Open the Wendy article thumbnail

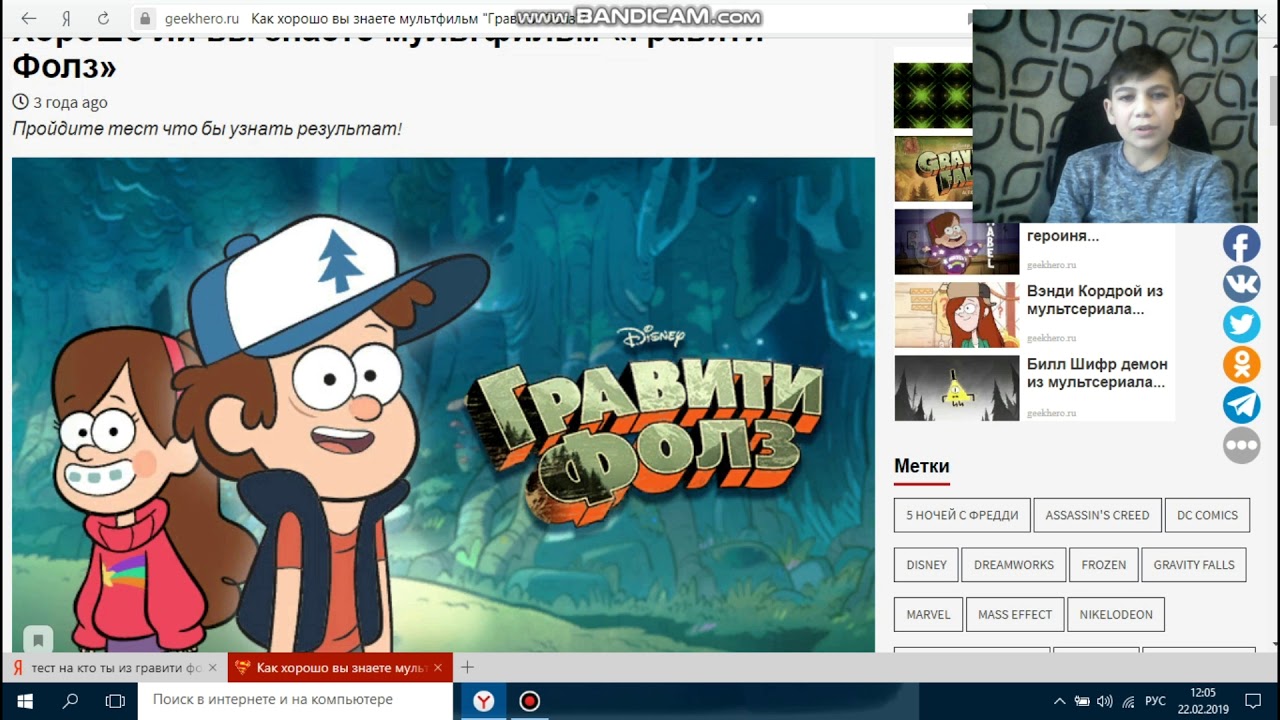(x=957, y=315)
